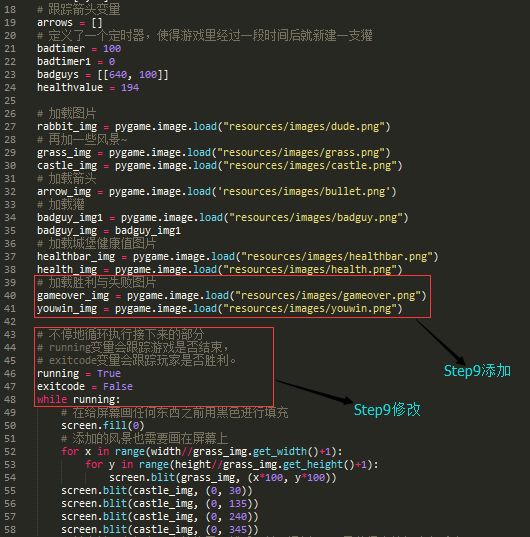Click 'running = True' assignment line
This screenshot has height=537, width=530.
click(x=79, y=373)
